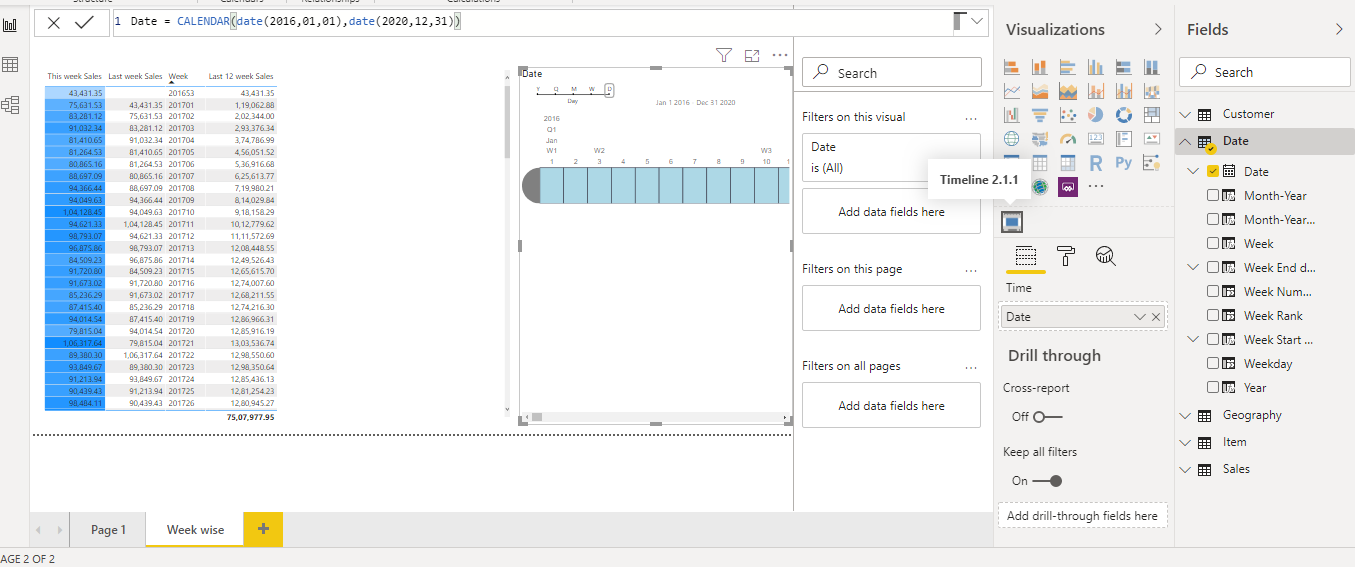This screenshot has height=567, width=1355.
Task: Add a new page with the plus button
Action: pyautogui.click(x=263, y=529)
